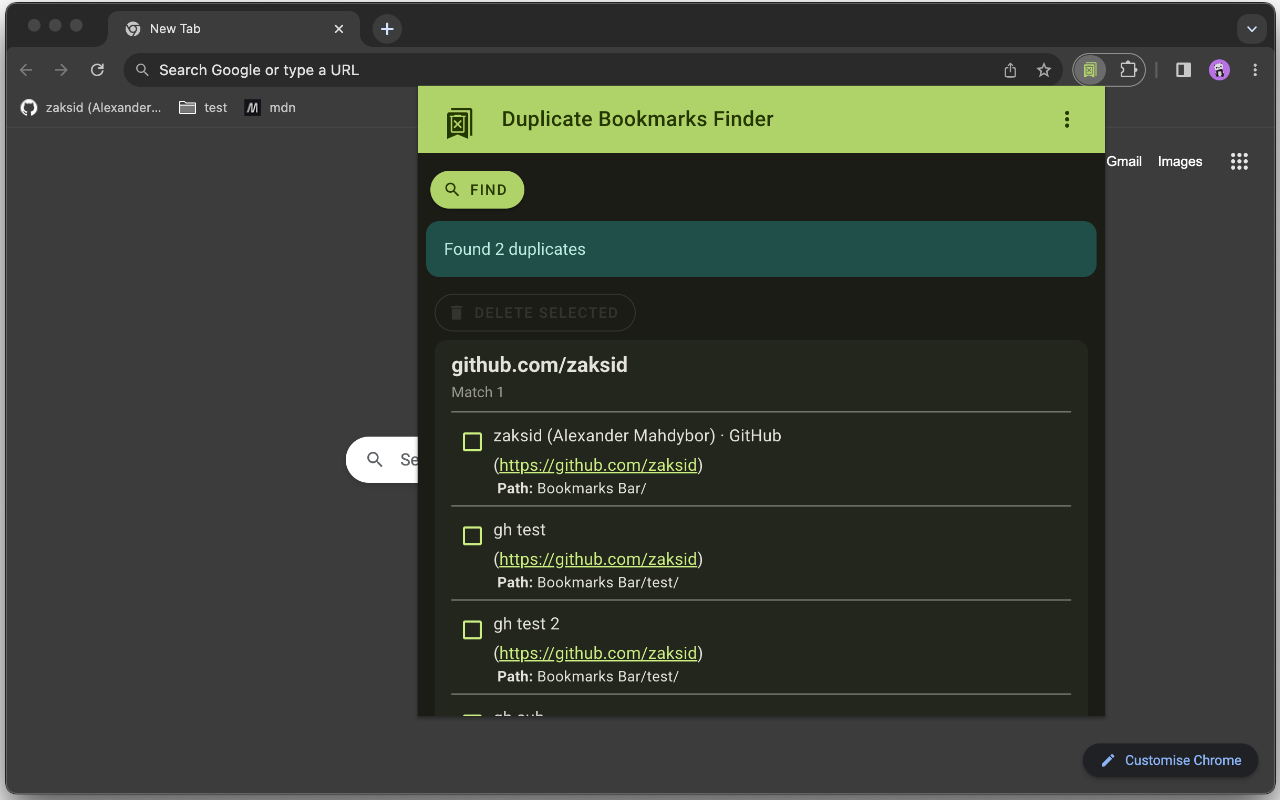Close the New Tab tab

coord(339,29)
